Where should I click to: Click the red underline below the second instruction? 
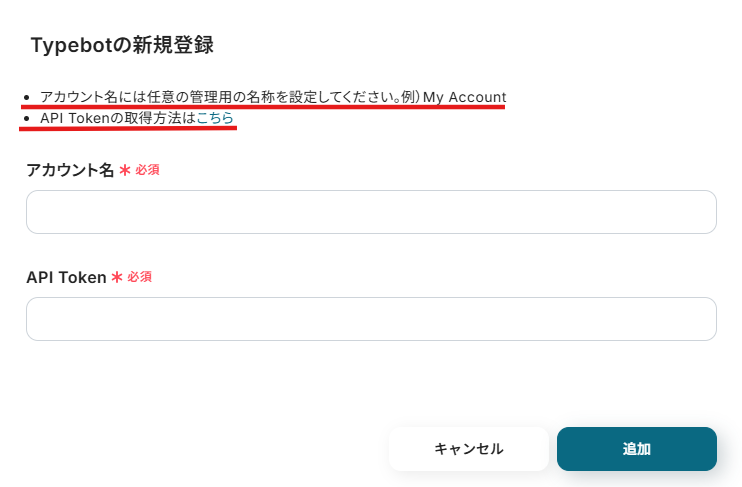pyautogui.click(x=130, y=128)
